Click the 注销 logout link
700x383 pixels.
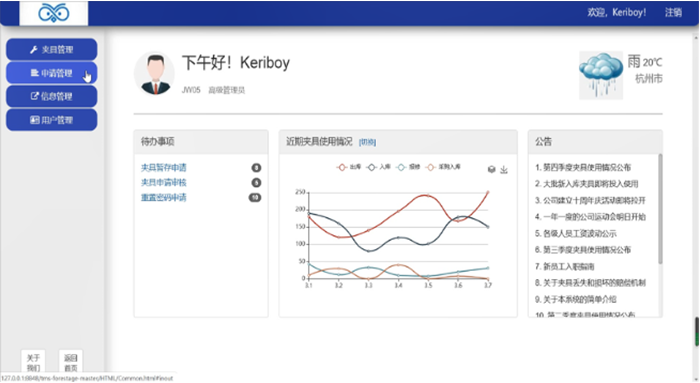tap(673, 12)
